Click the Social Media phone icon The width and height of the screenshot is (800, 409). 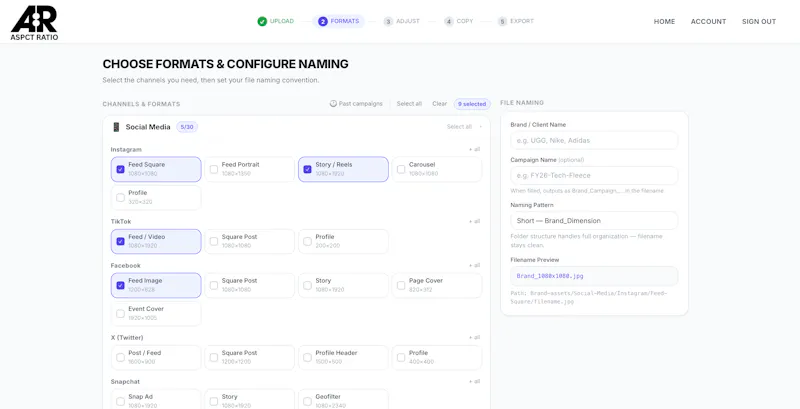(116, 127)
